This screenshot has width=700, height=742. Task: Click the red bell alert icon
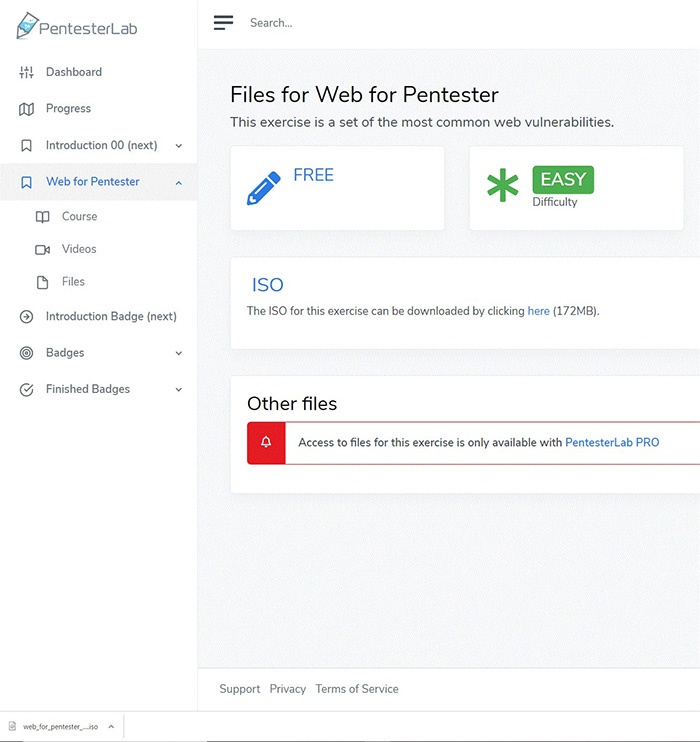tap(266, 442)
